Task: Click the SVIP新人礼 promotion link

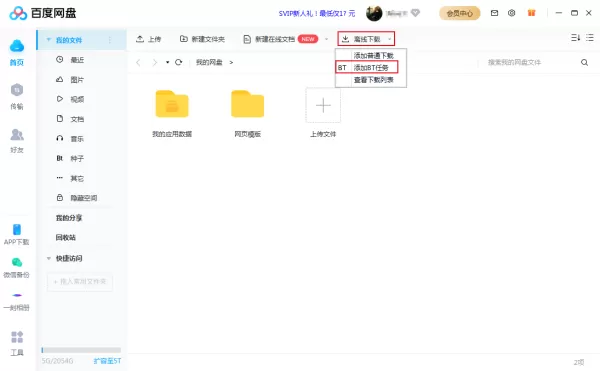Action: coord(317,13)
